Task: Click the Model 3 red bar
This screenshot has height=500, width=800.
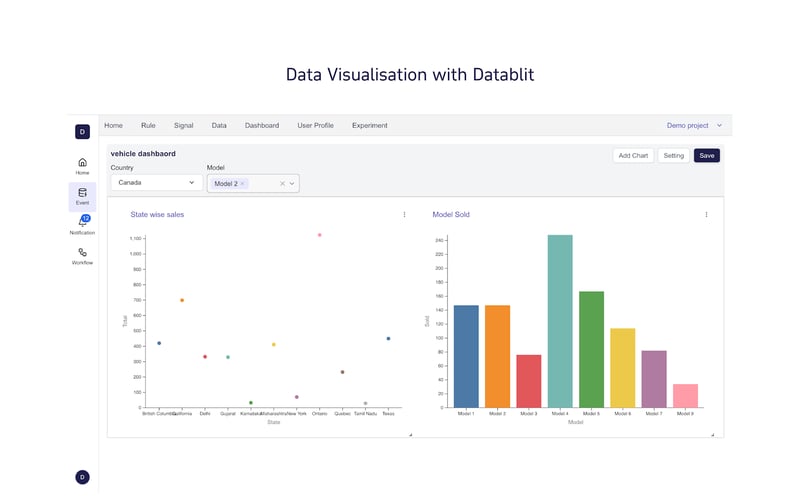Action: pyautogui.click(x=529, y=381)
